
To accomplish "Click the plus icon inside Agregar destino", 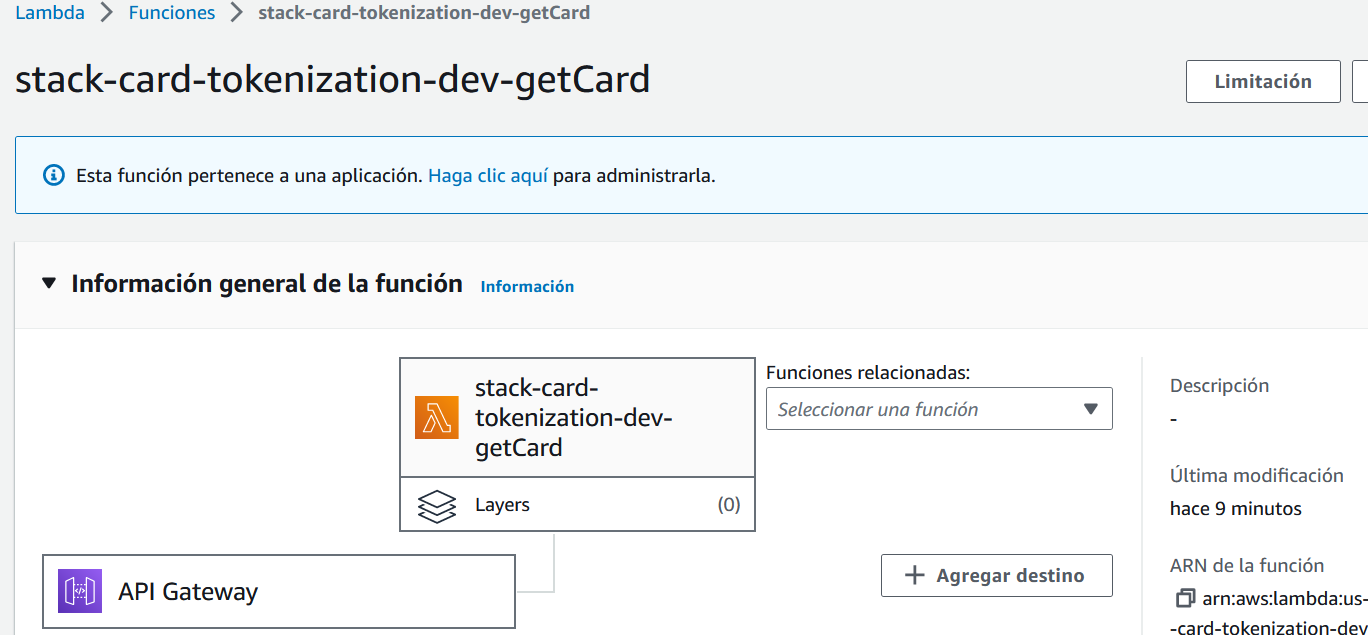I will [915, 575].
